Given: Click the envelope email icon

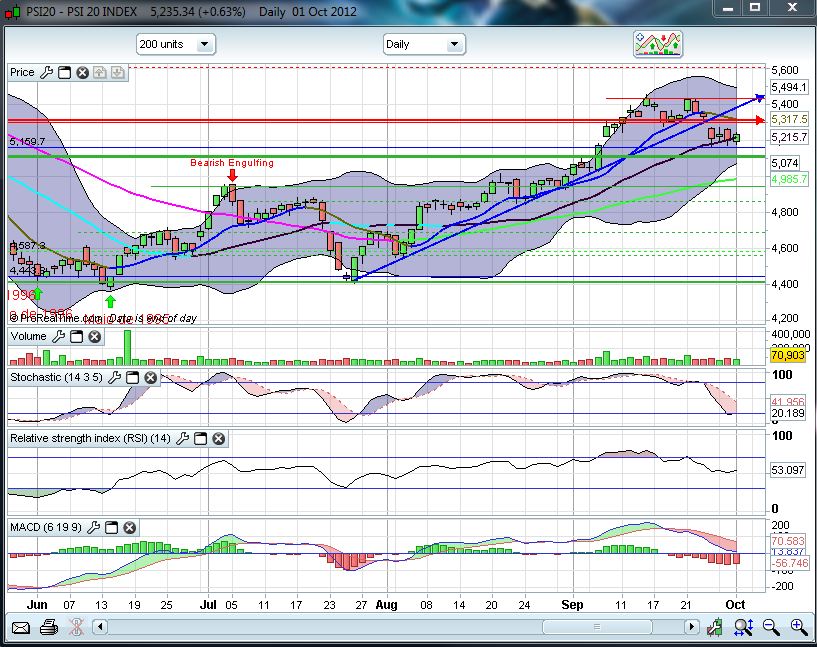Looking at the screenshot, I should (21, 627).
